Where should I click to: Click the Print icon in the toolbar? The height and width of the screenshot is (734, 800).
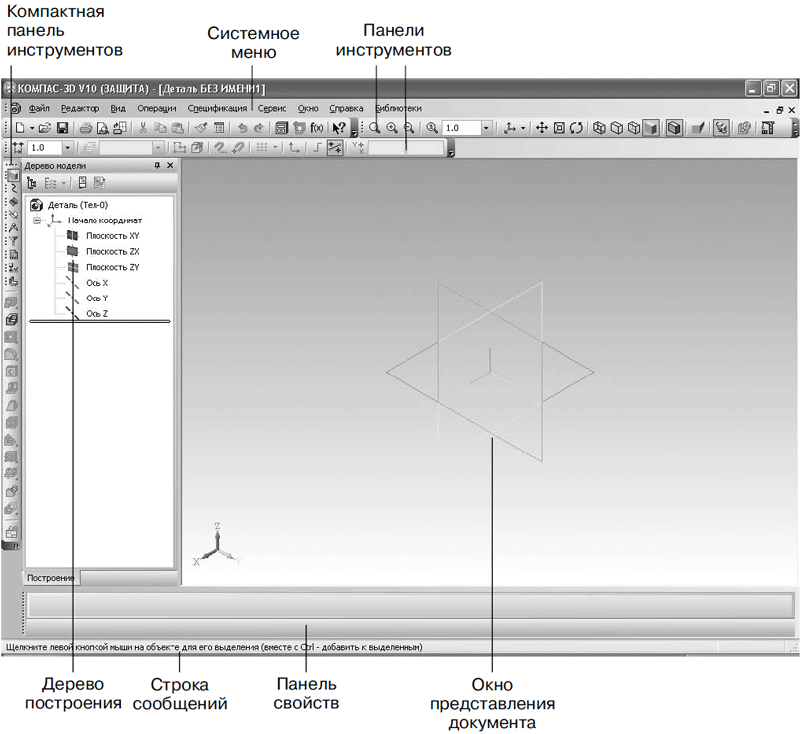pos(86,128)
